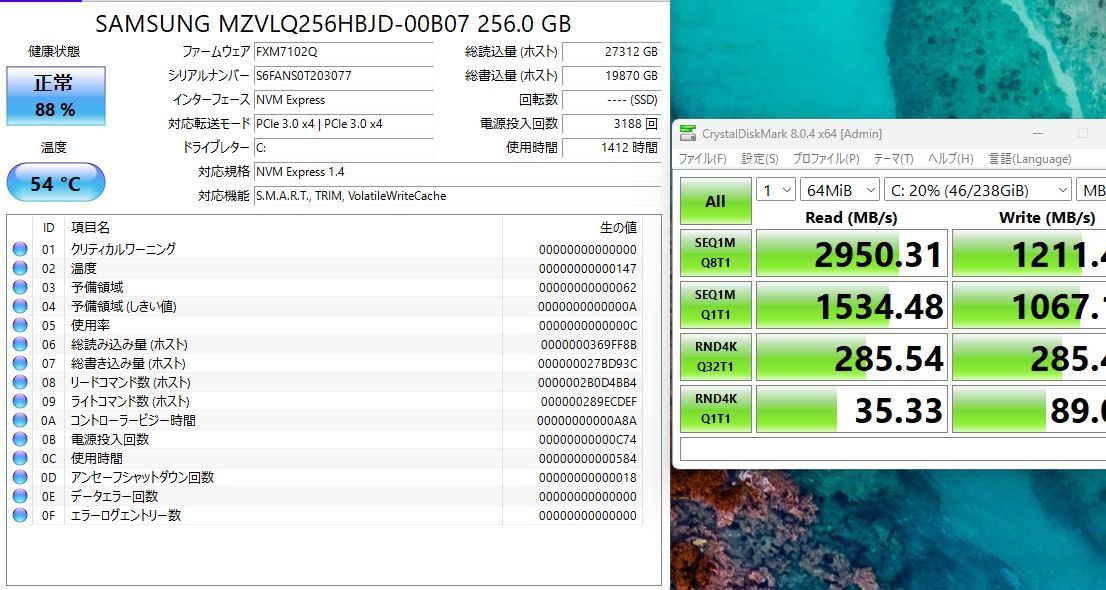Open the test count dropdown showing 1
The image size is (1106, 590).
point(776,190)
